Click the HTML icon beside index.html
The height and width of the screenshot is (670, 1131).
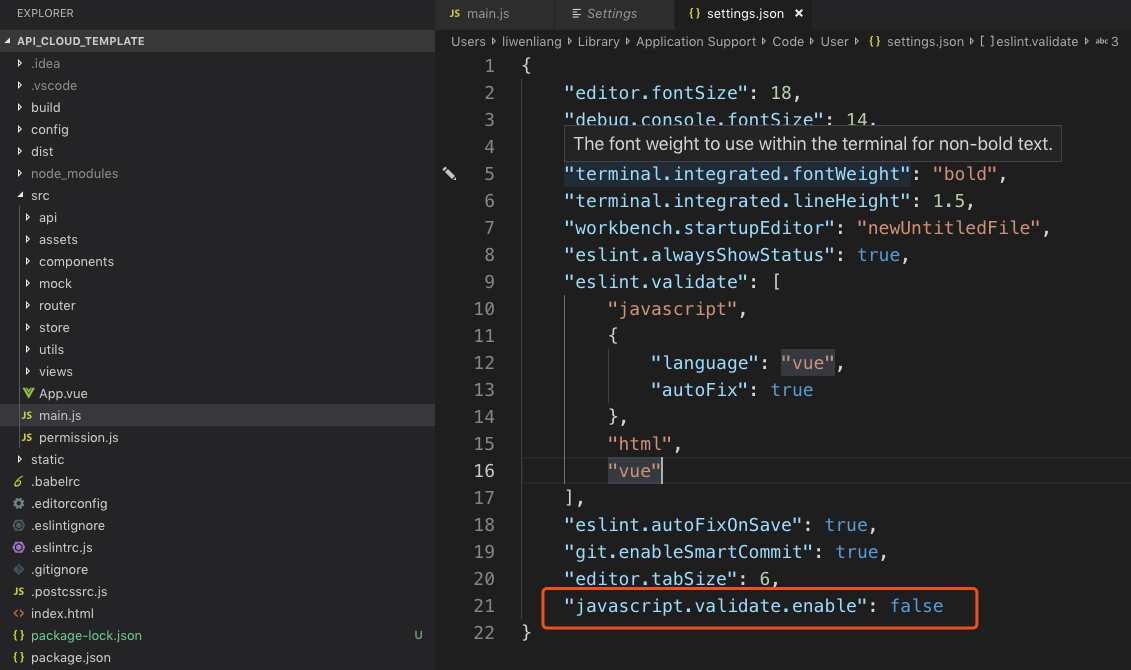tap(19, 614)
